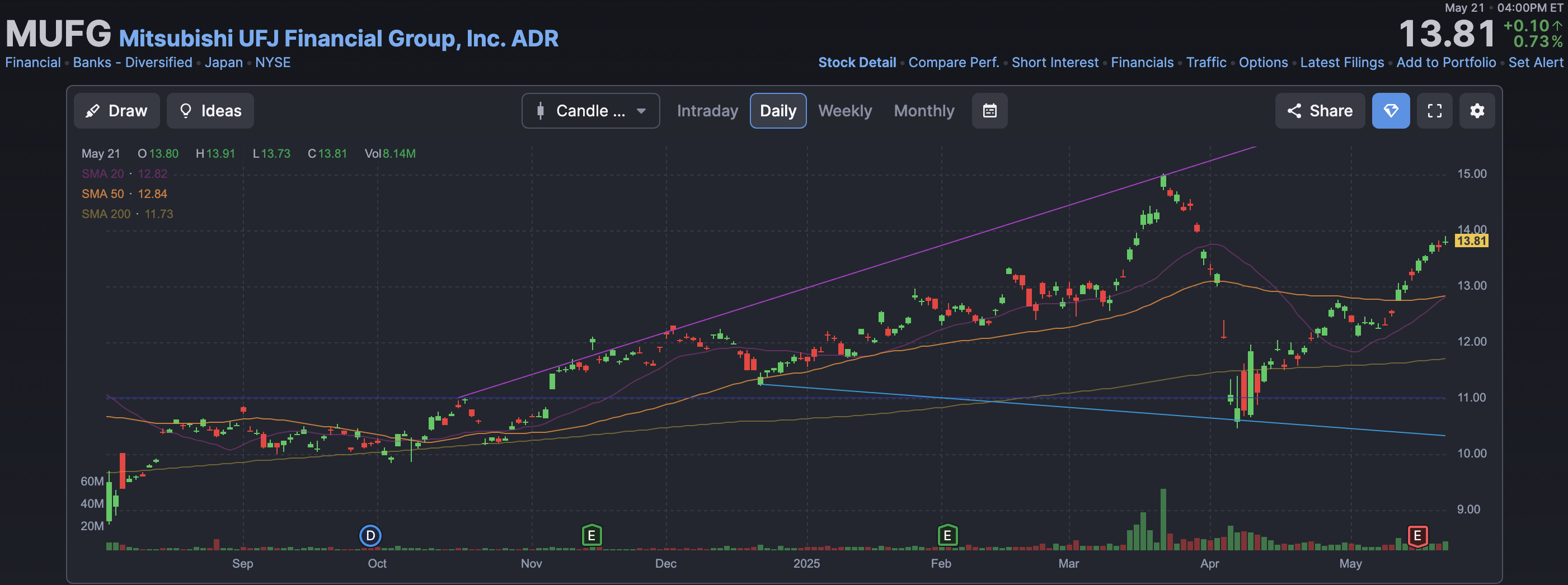This screenshot has height=585, width=1568.
Task: Click Add to Portfolio
Action: (x=1445, y=63)
